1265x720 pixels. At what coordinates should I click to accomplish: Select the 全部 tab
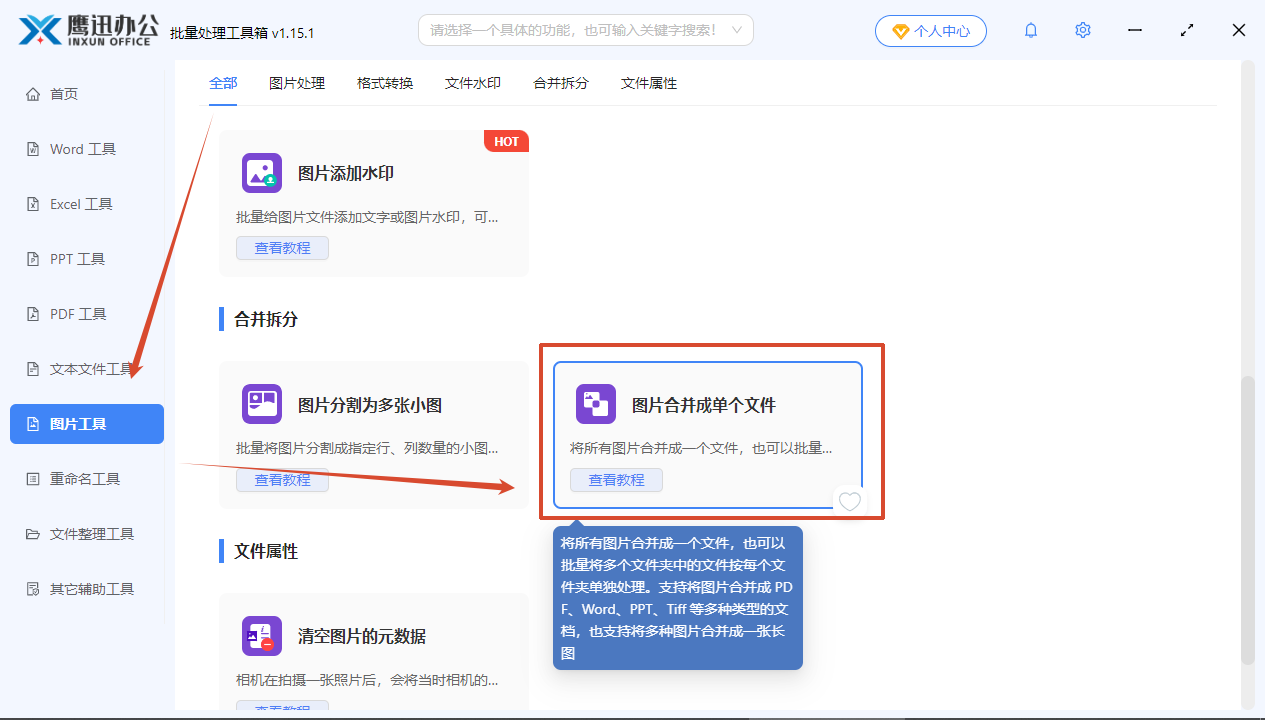coord(223,83)
